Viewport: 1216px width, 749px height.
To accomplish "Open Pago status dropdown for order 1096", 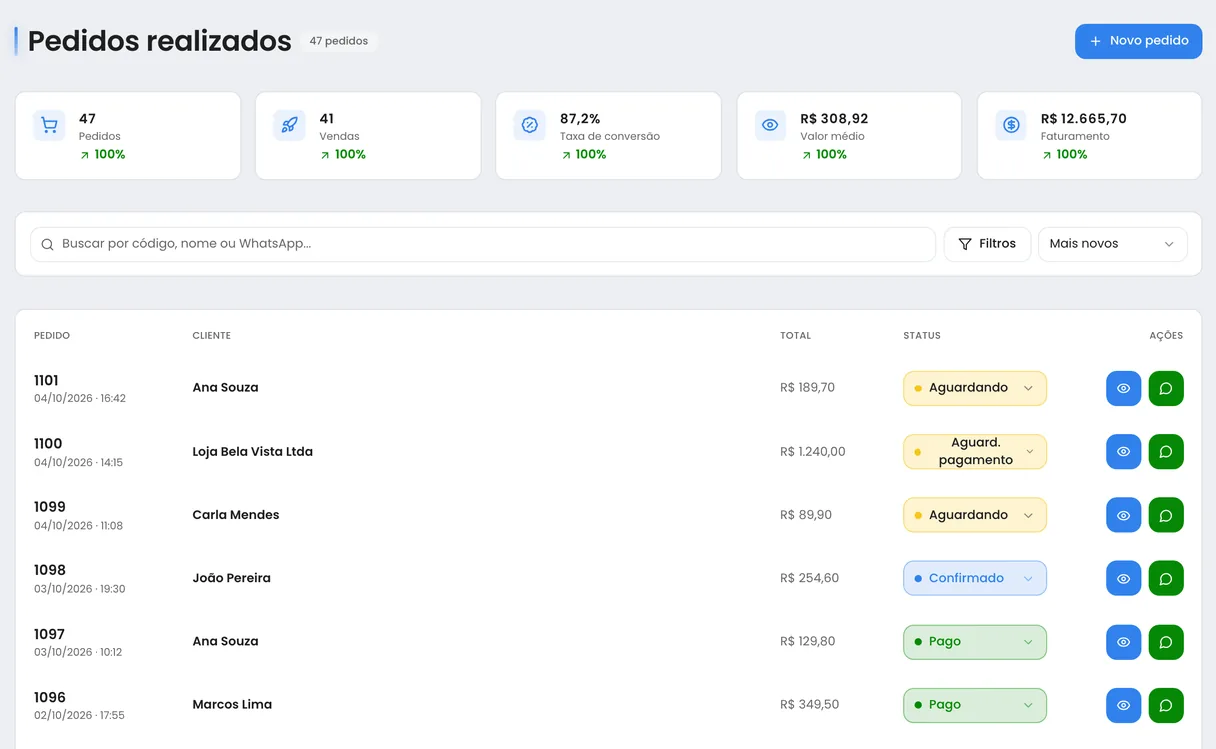I will [x=975, y=705].
